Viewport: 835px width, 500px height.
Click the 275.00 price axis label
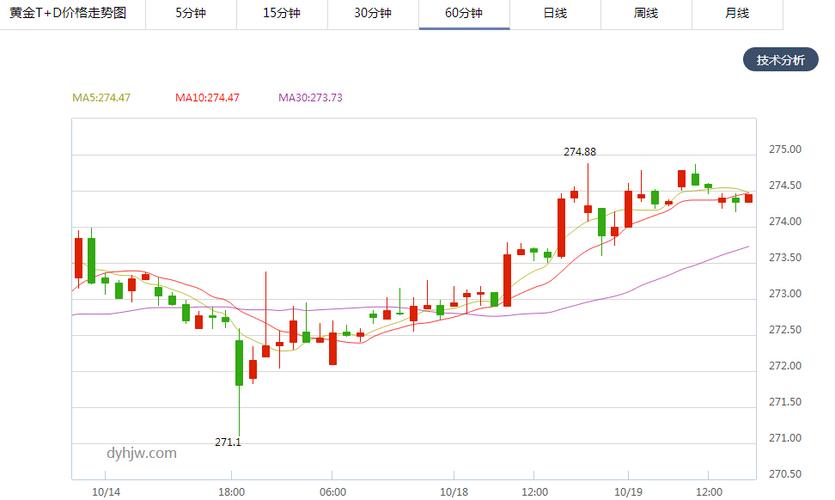[785, 150]
